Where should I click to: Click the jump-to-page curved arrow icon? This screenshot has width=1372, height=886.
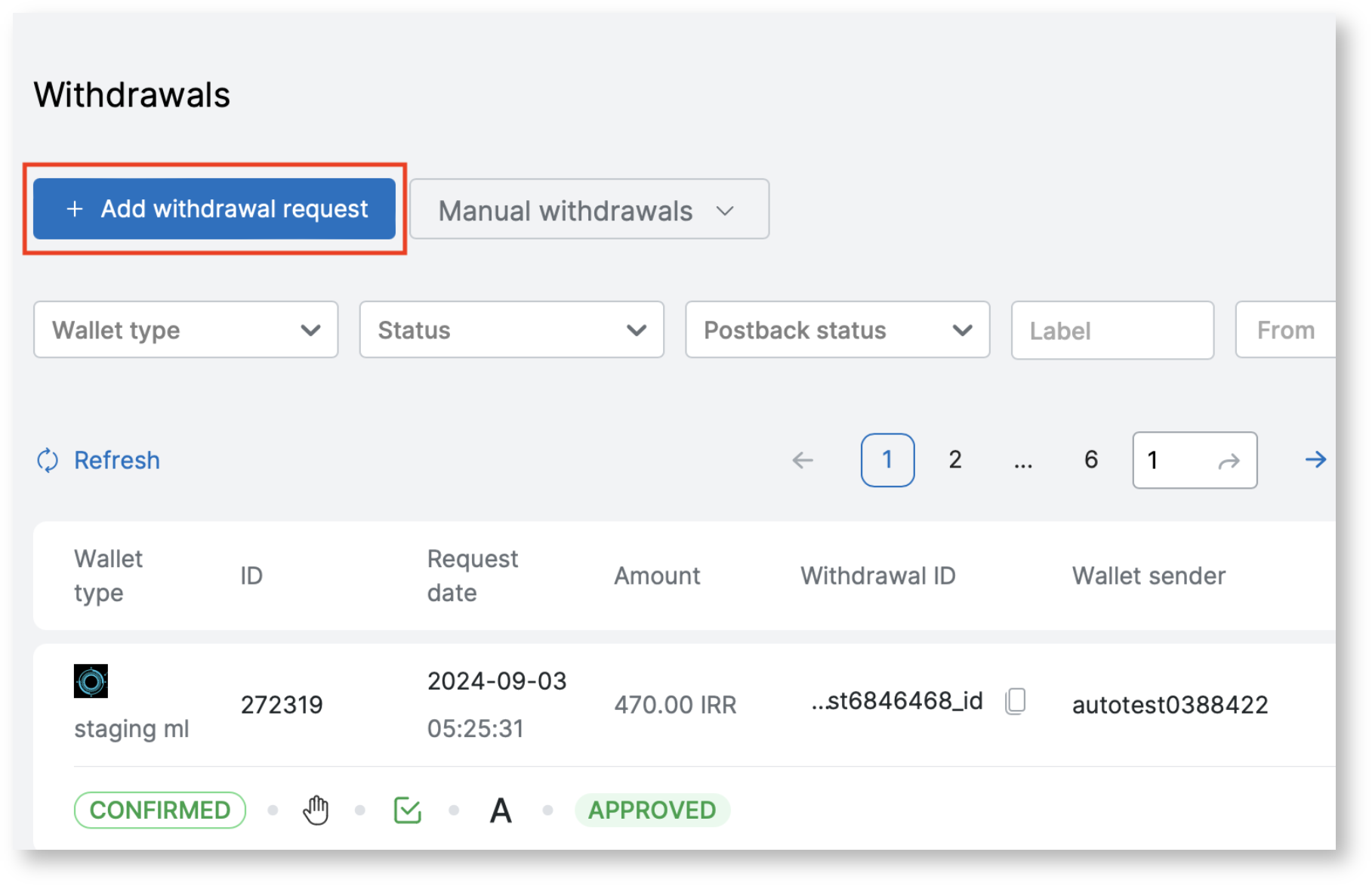tap(1229, 461)
